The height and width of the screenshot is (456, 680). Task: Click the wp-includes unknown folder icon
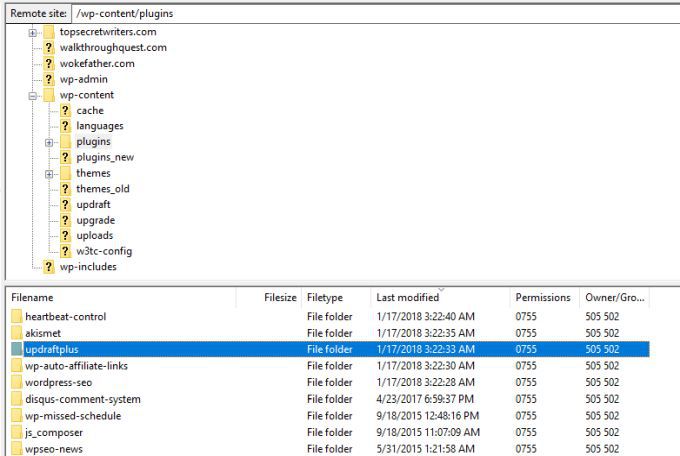pos(49,267)
